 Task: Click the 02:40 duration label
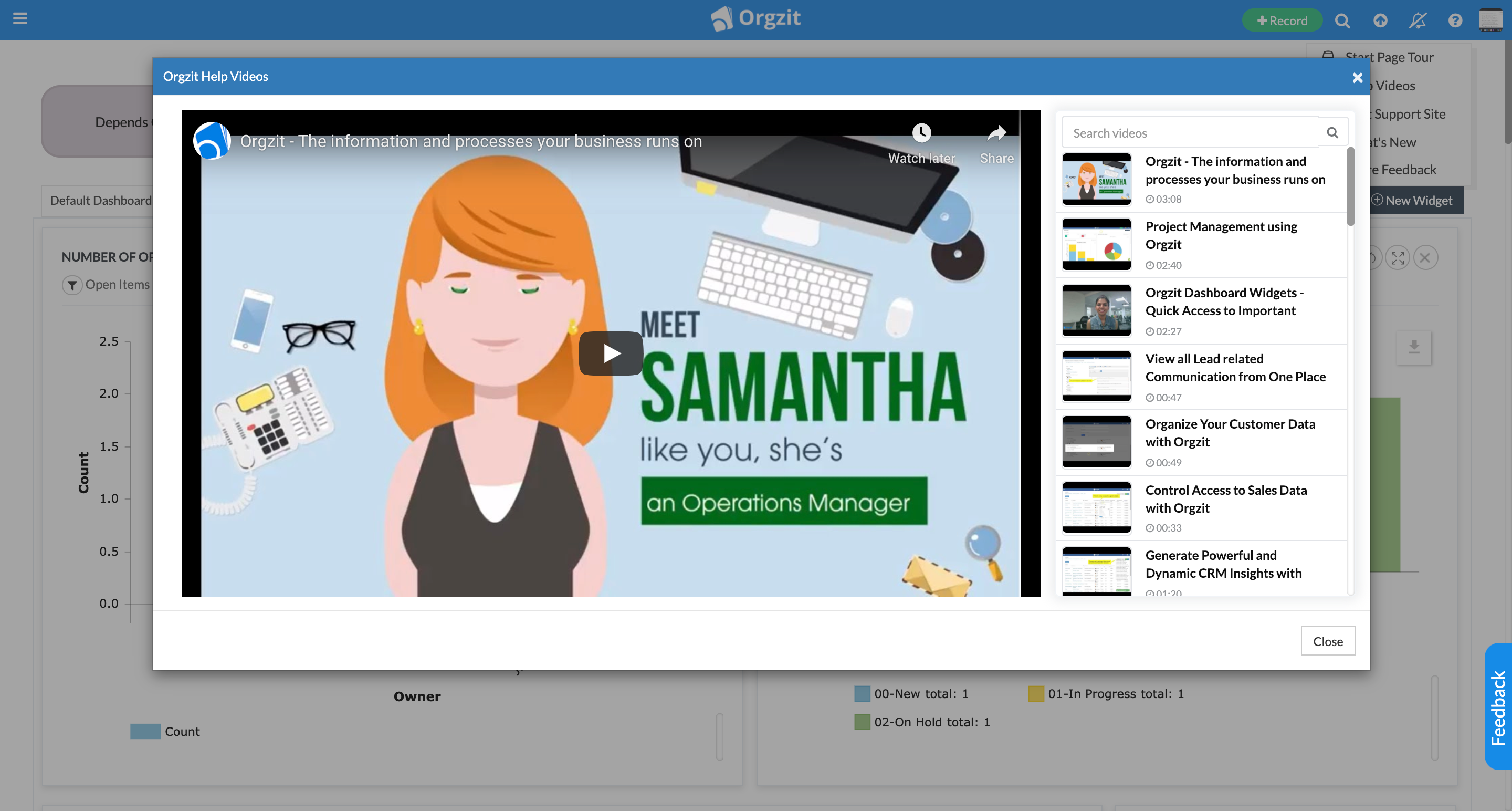tap(1163, 265)
